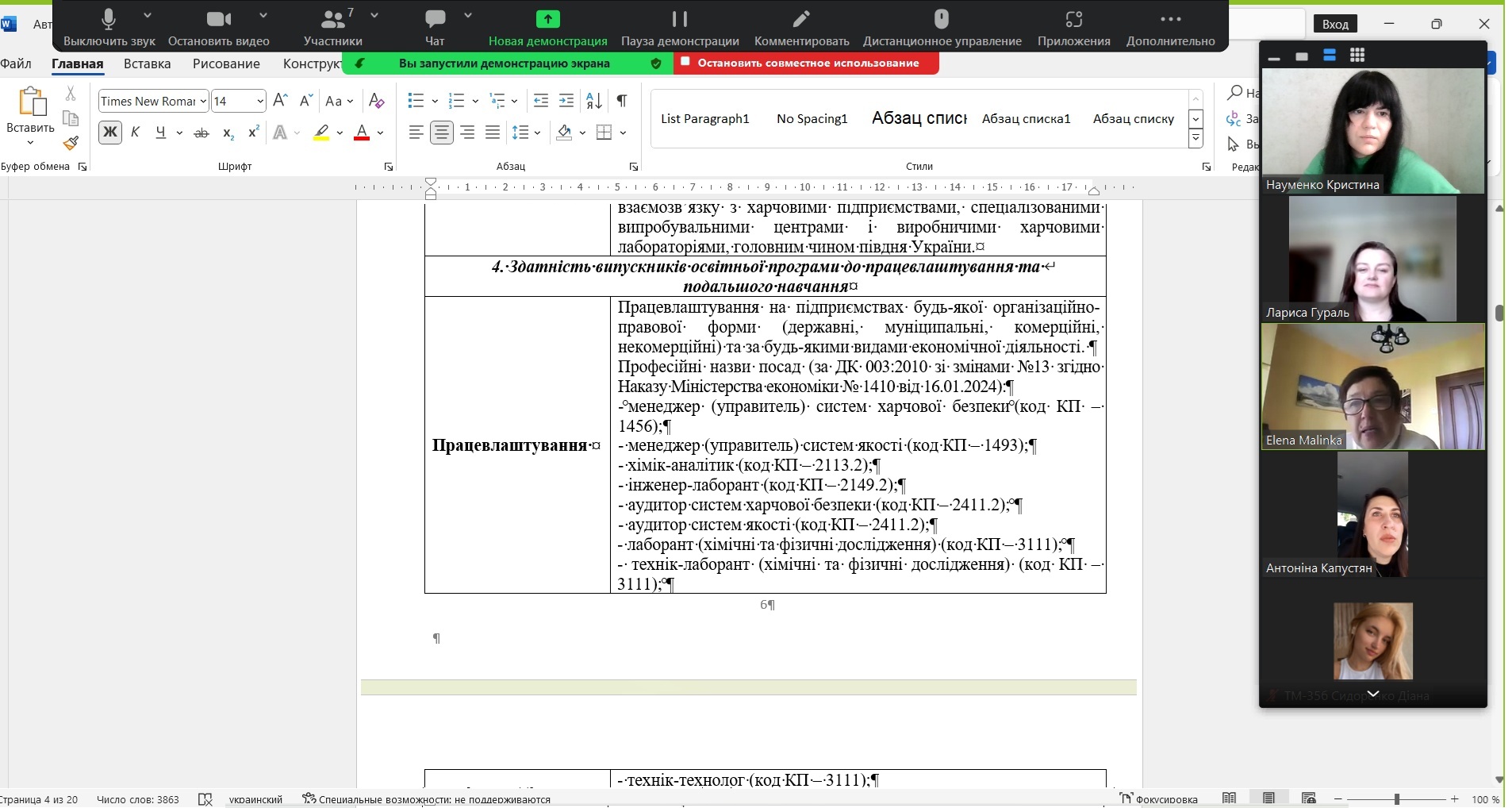This screenshot has width=1512, height=808.
Task: Select the Format Painter brush
Action: (71, 143)
